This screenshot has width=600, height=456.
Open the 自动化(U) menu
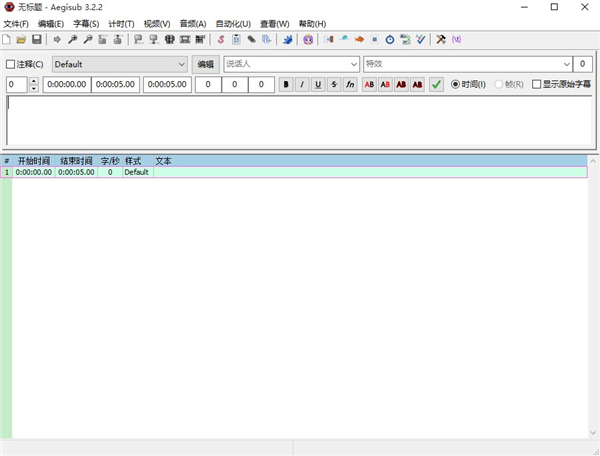[x=233, y=24]
